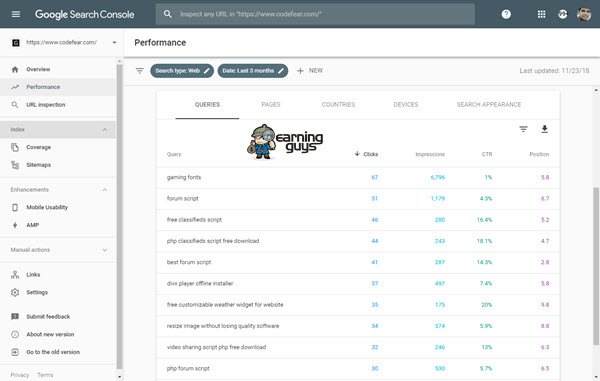Click the About new version info icon

coord(15,334)
